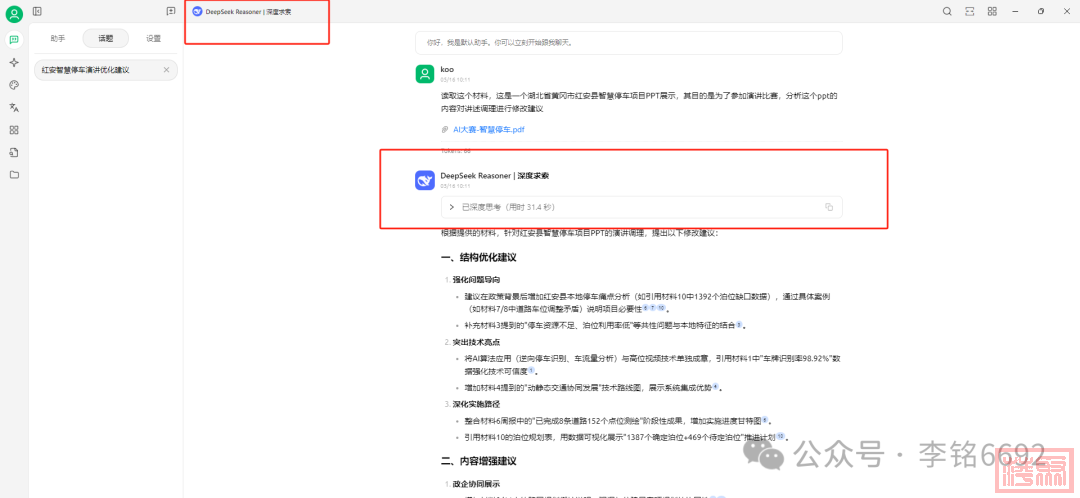The image size is (1080, 498).
Task: Toggle the expand chat width icon
Action: pyautogui.click(x=969, y=11)
